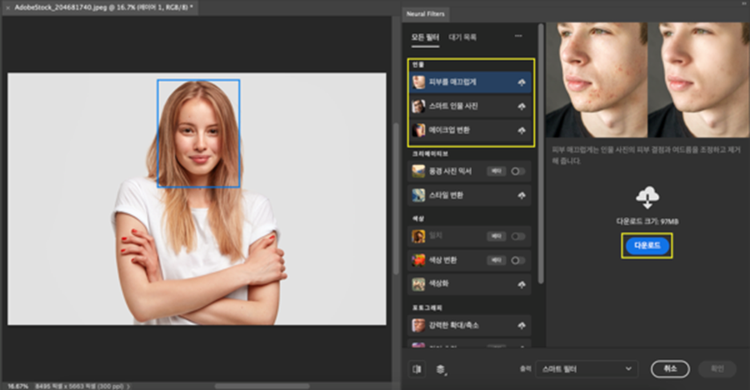Select the 피부를 매끄럽게 filter thumbnail icon
Viewport: 750px width, 390px height.
point(419,82)
